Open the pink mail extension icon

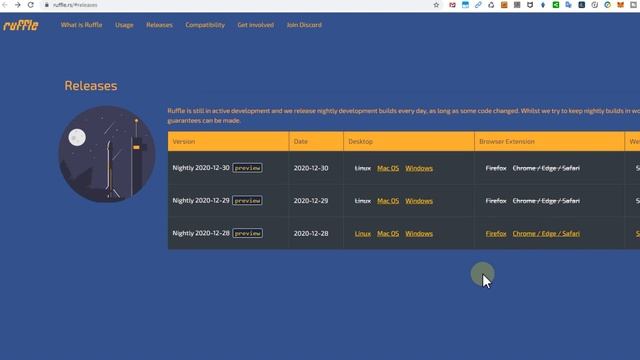click(x=452, y=5)
